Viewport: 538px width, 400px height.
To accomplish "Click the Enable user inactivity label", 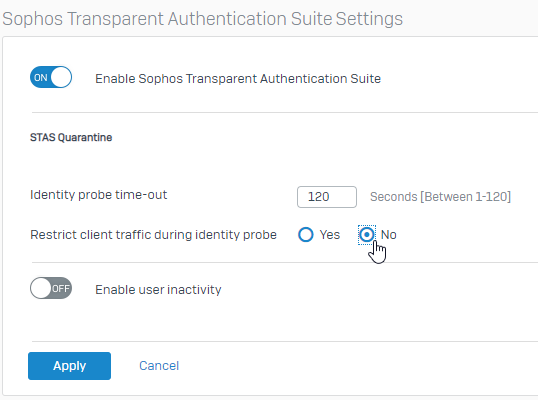I will point(158,290).
